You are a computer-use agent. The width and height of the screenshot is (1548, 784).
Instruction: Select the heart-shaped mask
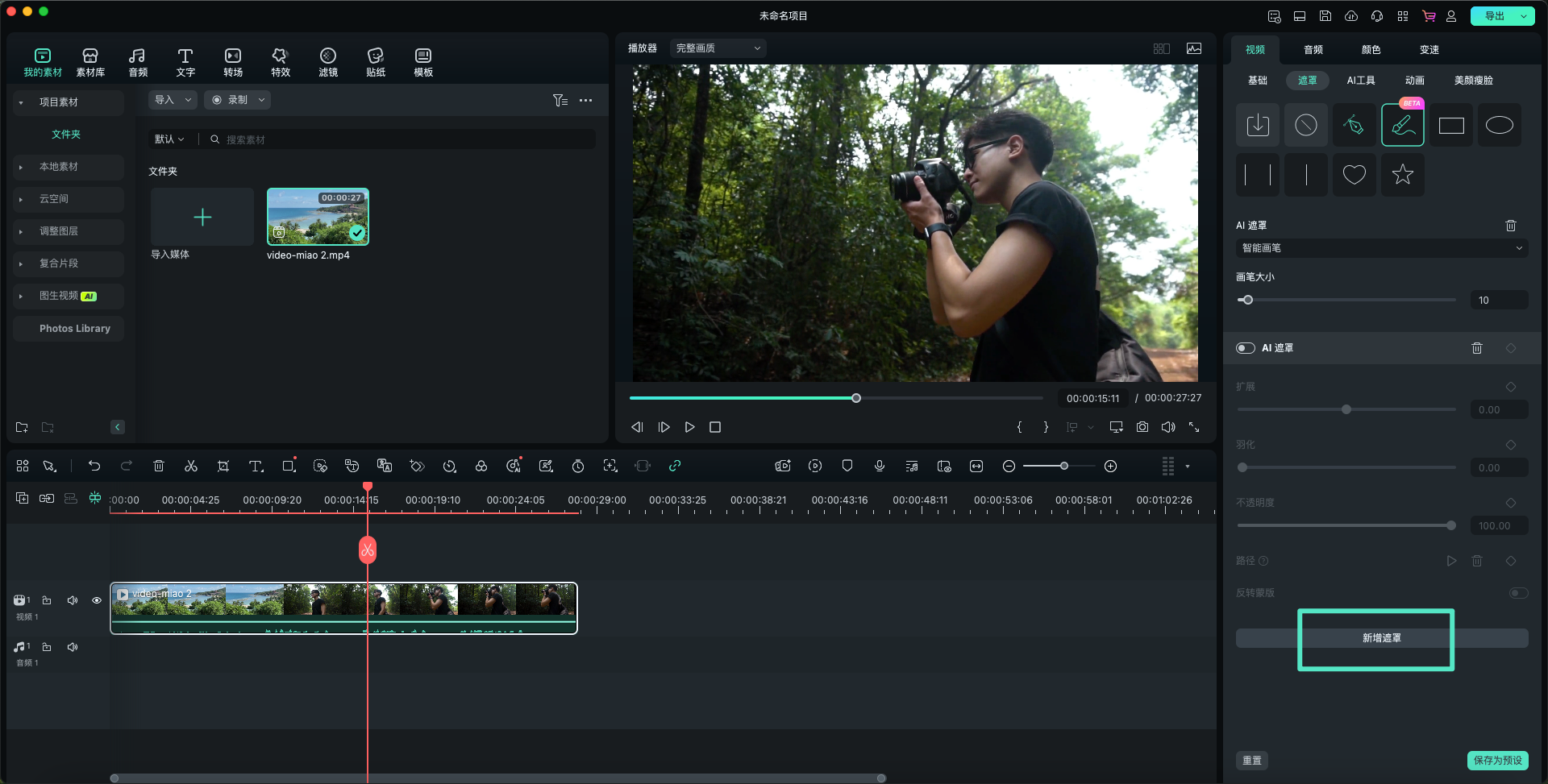pos(1354,174)
